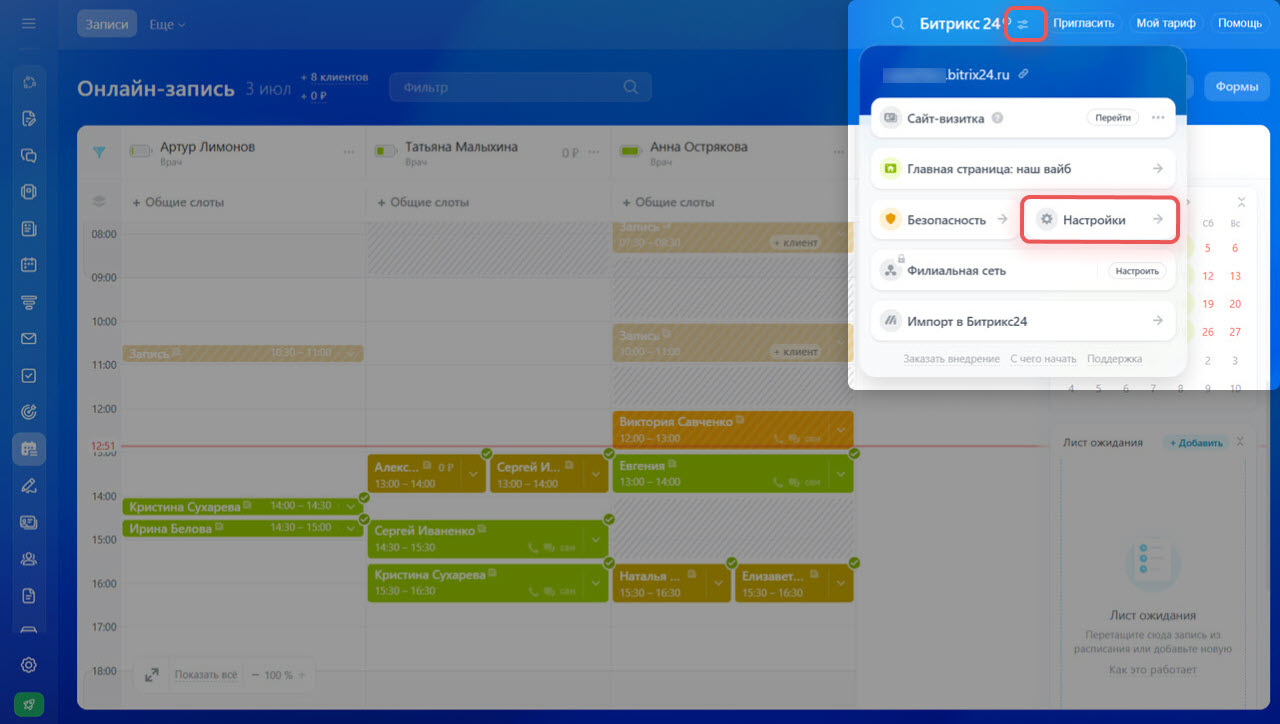The height and width of the screenshot is (724, 1280).
Task: Click the mail icon in left sidebar
Action: point(29,339)
